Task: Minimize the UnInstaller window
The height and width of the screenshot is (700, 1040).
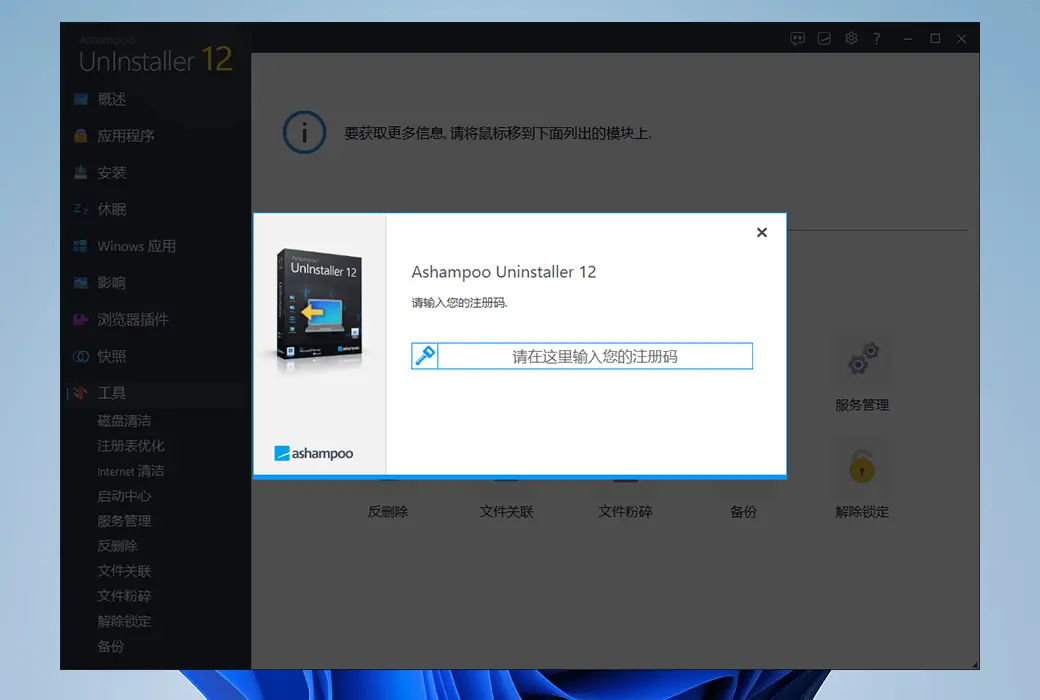Action: [x=908, y=39]
